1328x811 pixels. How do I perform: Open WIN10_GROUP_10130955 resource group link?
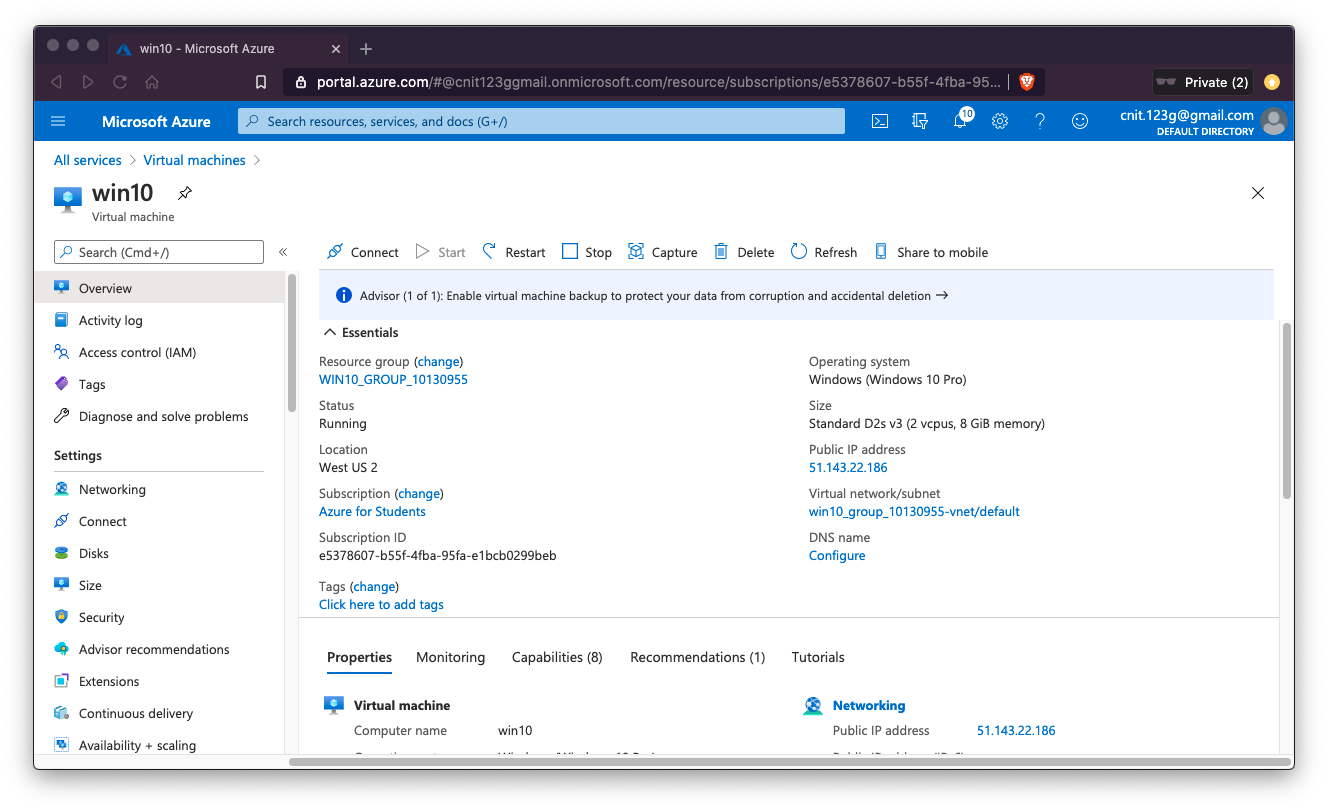(x=393, y=380)
